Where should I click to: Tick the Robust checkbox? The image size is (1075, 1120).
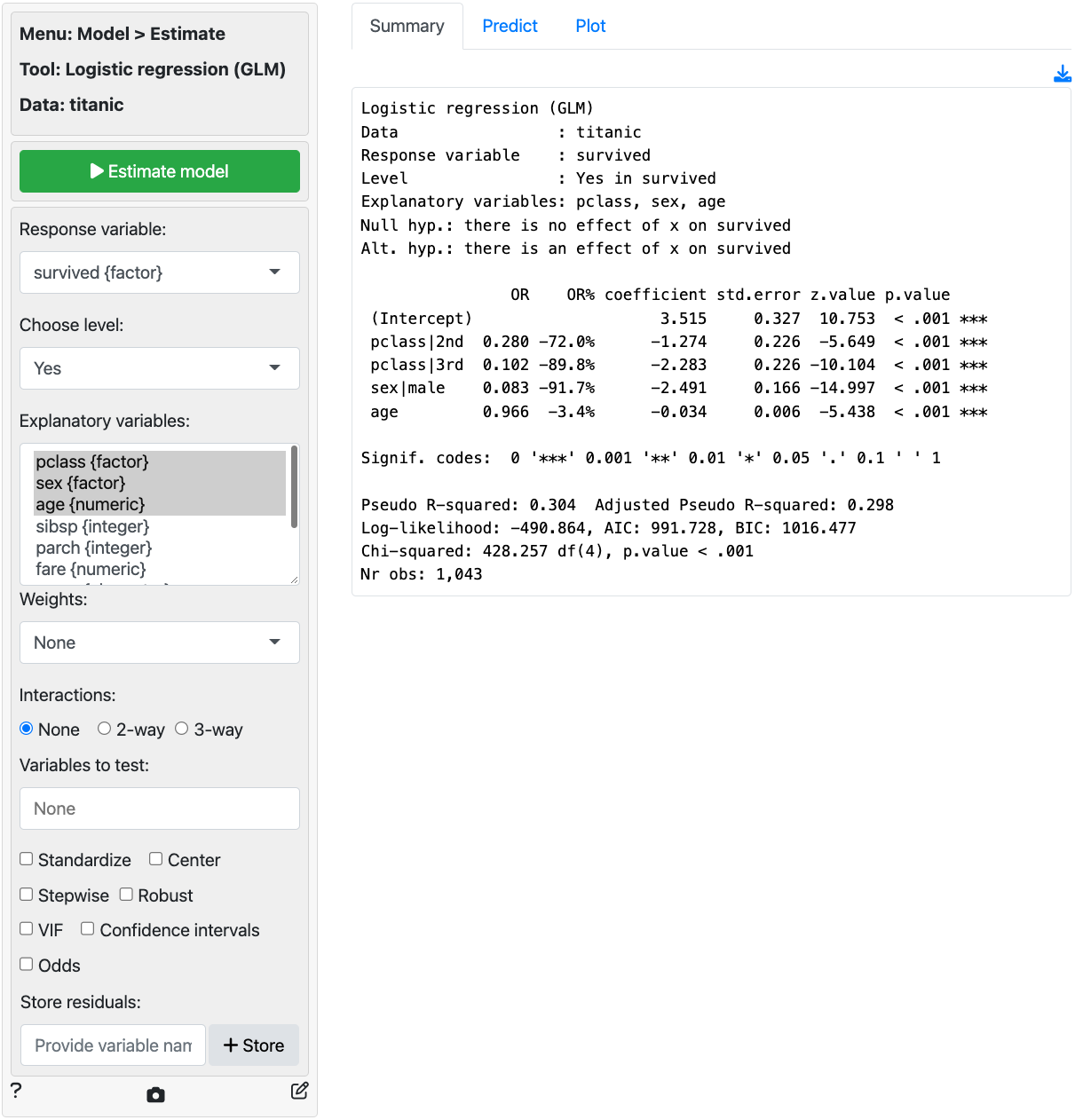pyautogui.click(x=126, y=895)
